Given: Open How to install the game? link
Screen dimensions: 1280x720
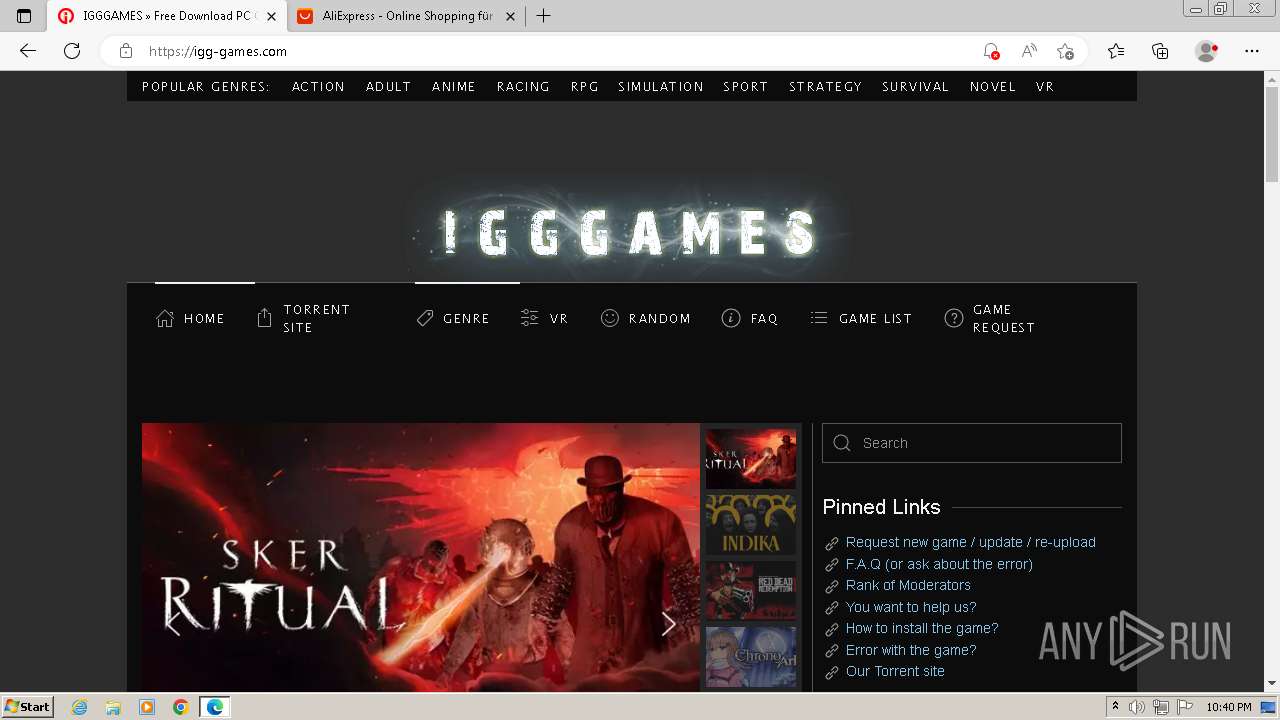Looking at the screenshot, I should click(922, 628).
